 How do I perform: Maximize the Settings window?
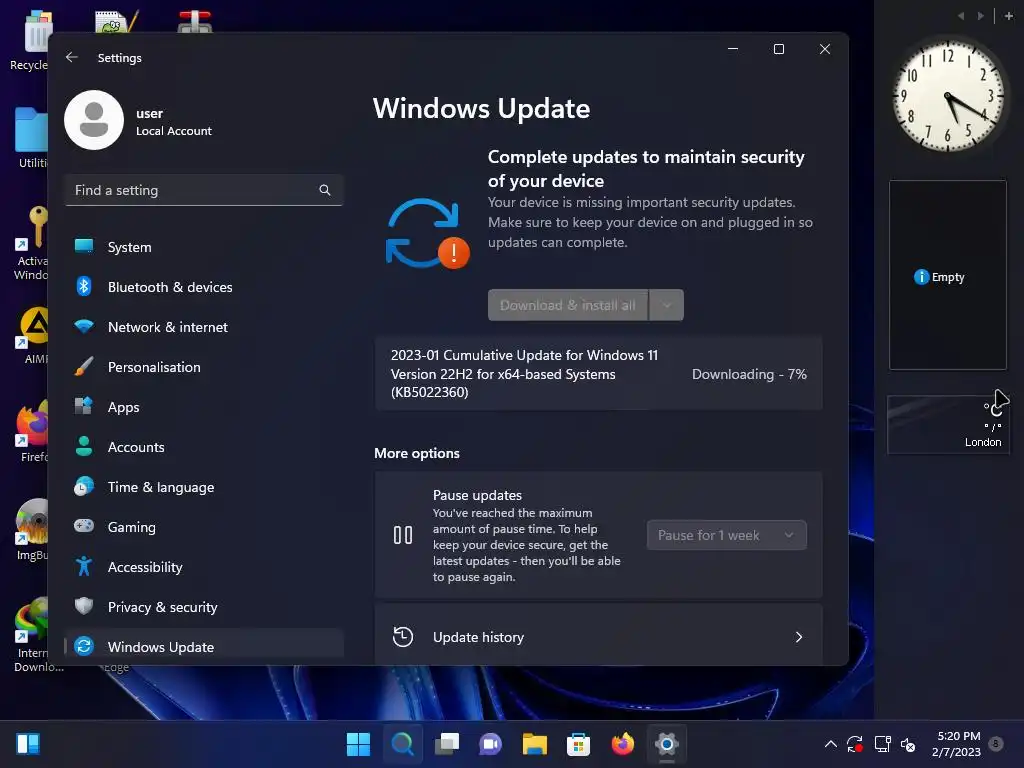tap(778, 49)
